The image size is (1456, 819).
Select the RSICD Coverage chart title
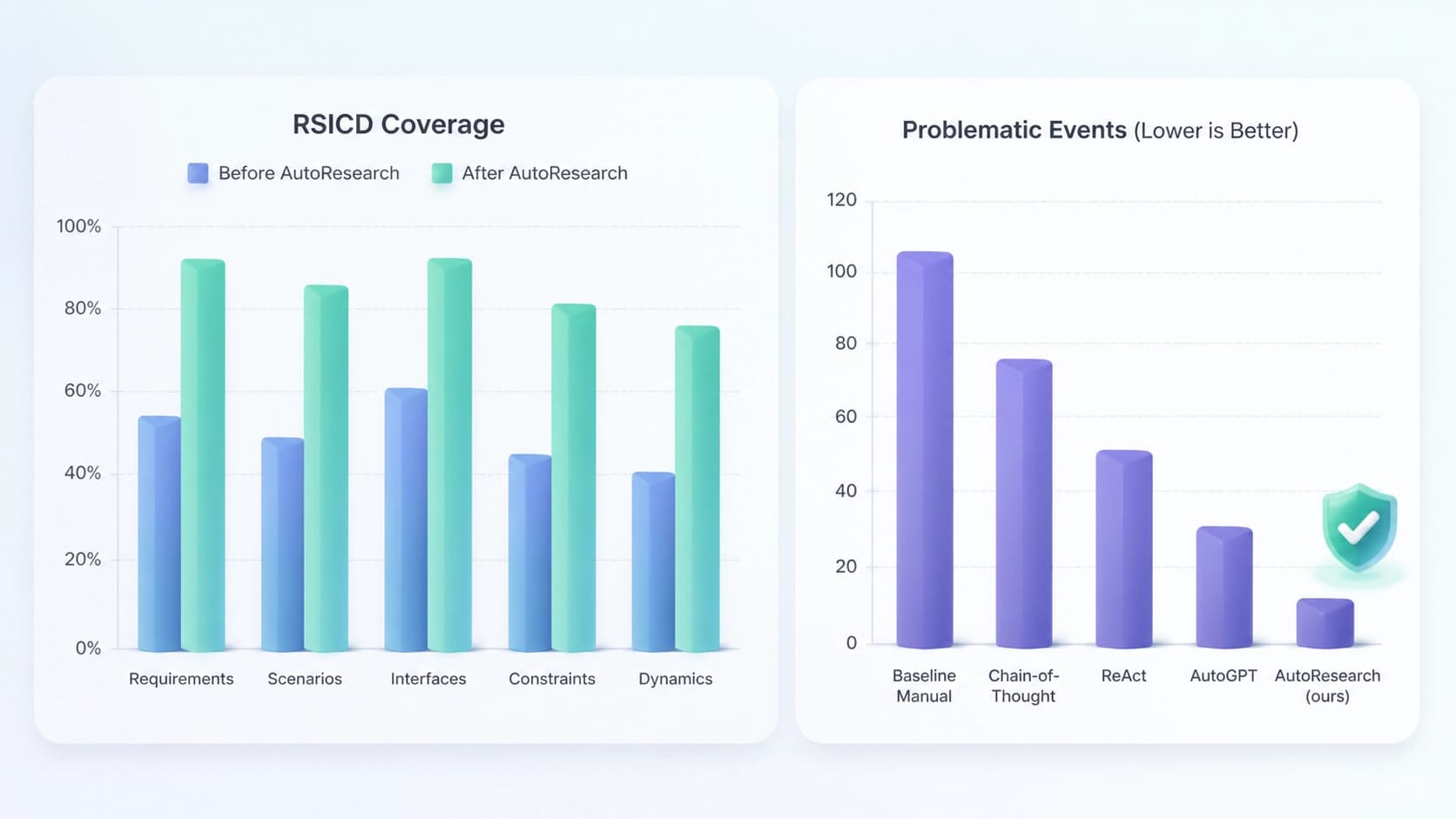[x=399, y=124]
